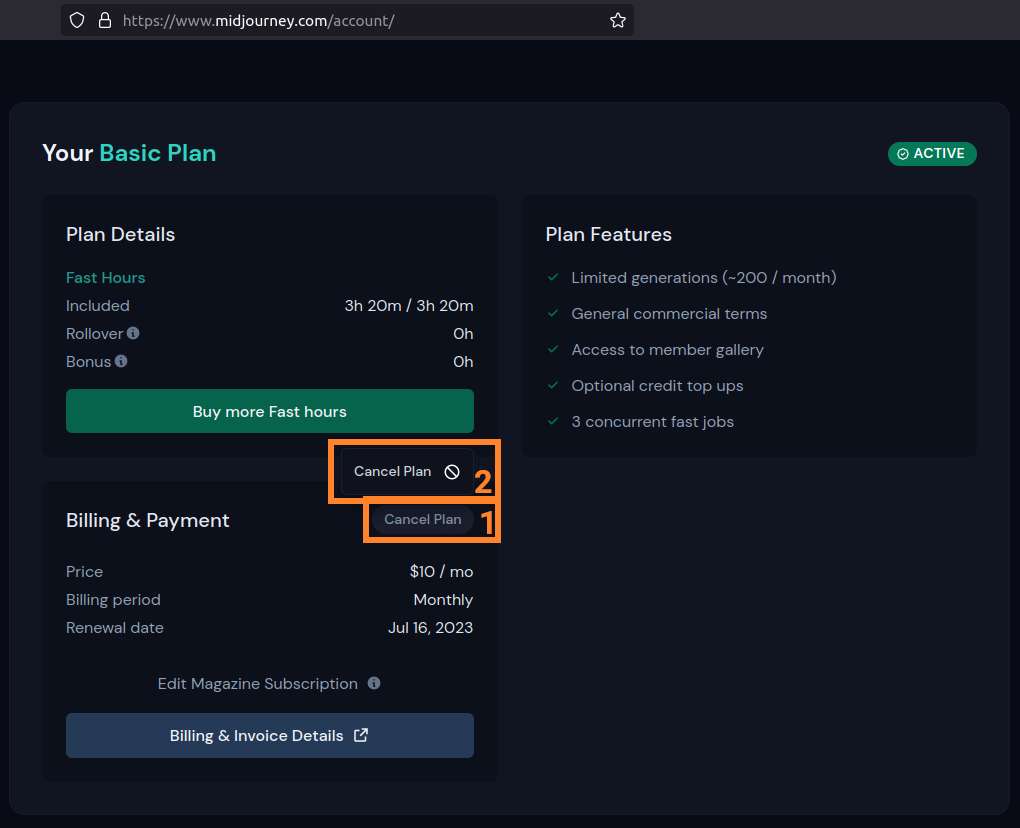Click the padlock icon in the address bar
The height and width of the screenshot is (828, 1020).
point(105,19)
